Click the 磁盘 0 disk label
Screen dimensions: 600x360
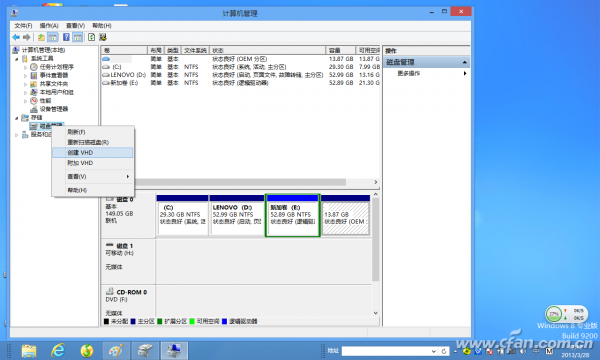point(125,200)
